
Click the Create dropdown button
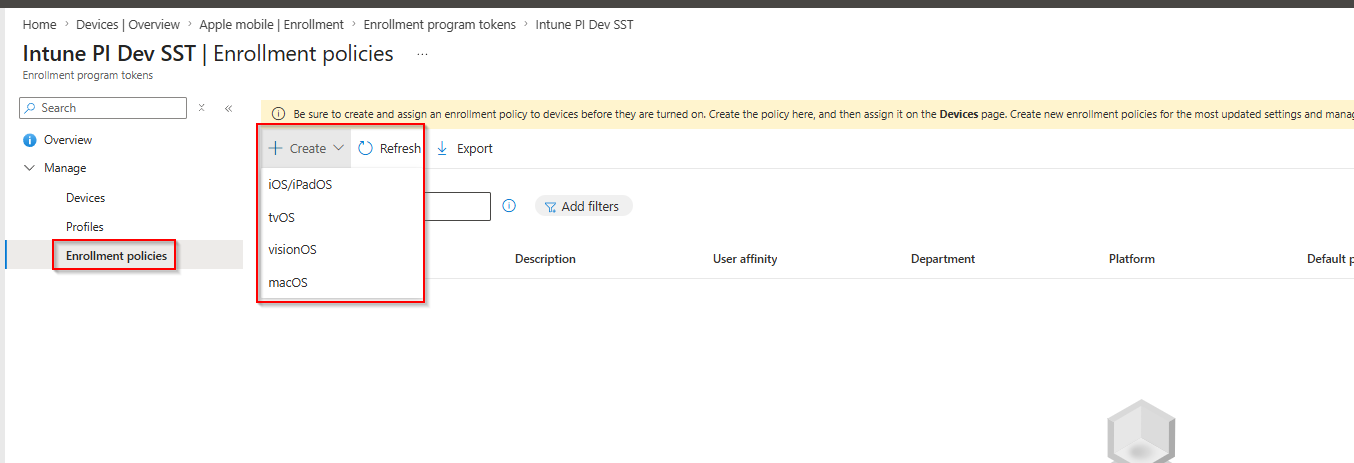coord(306,148)
